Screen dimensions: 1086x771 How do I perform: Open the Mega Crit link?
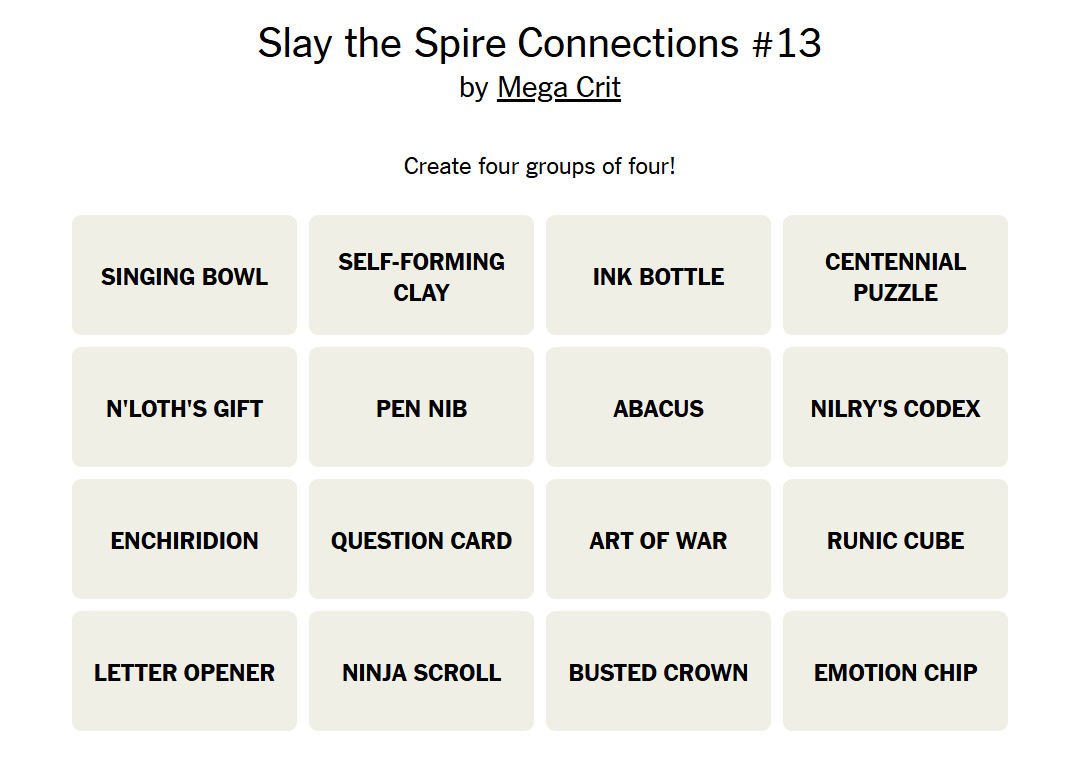(x=559, y=88)
